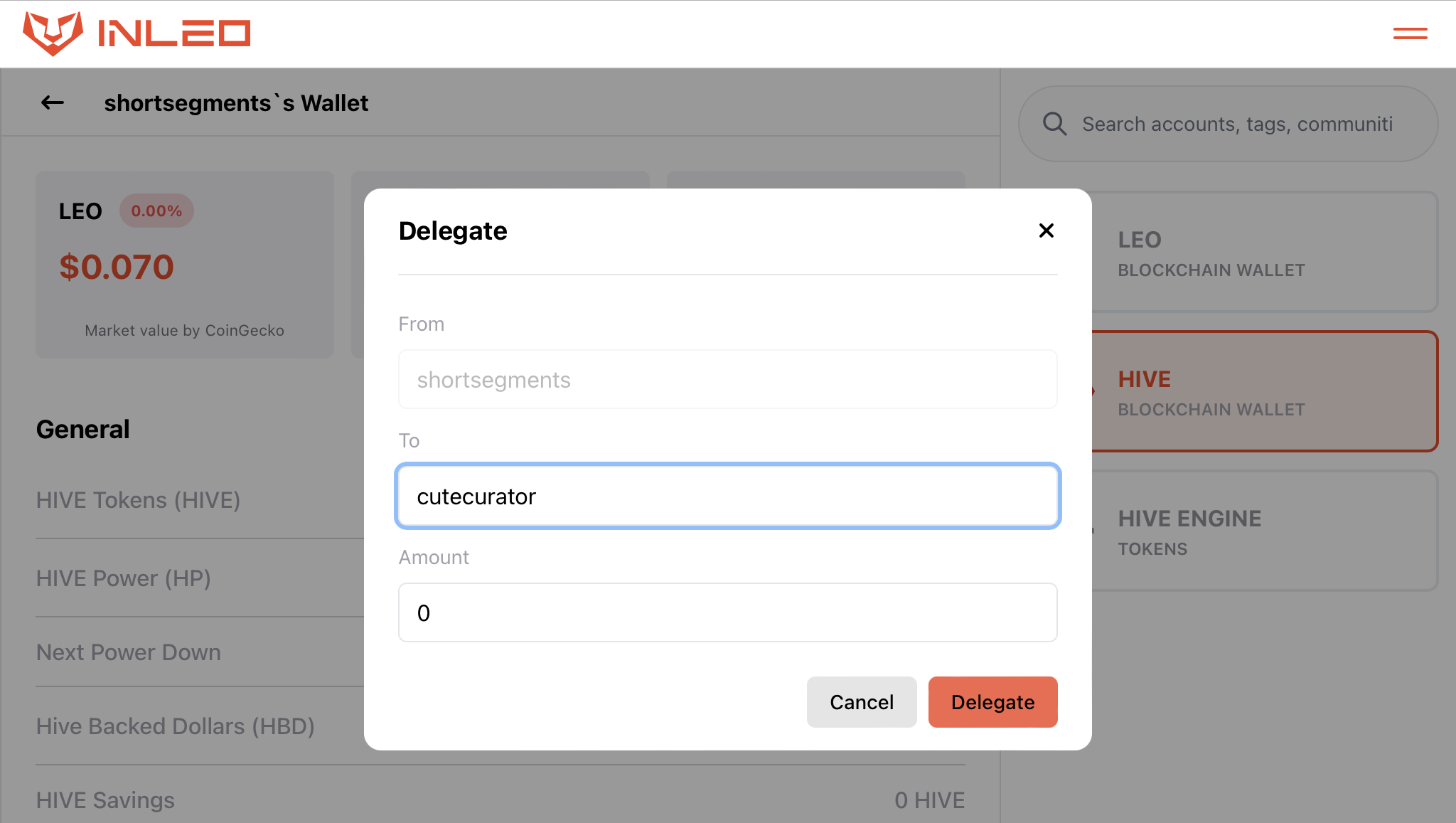Click the search accounts input box
The height and width of the screenshot is (823, 1456).
1228,124
